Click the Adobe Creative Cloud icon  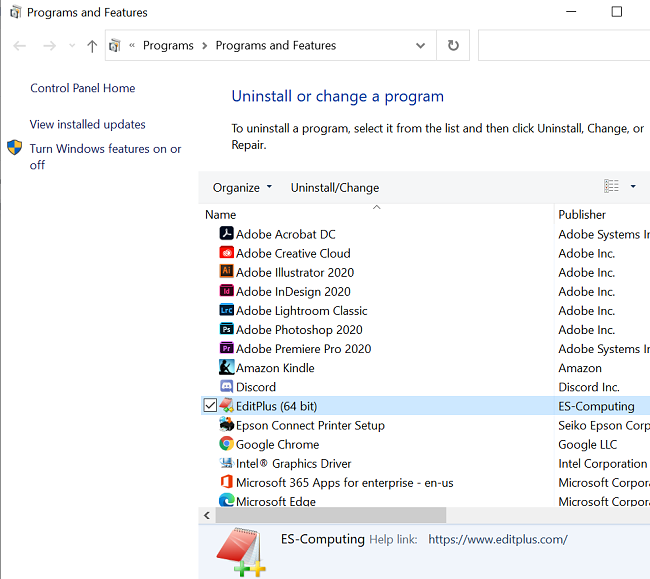(226, 252)
